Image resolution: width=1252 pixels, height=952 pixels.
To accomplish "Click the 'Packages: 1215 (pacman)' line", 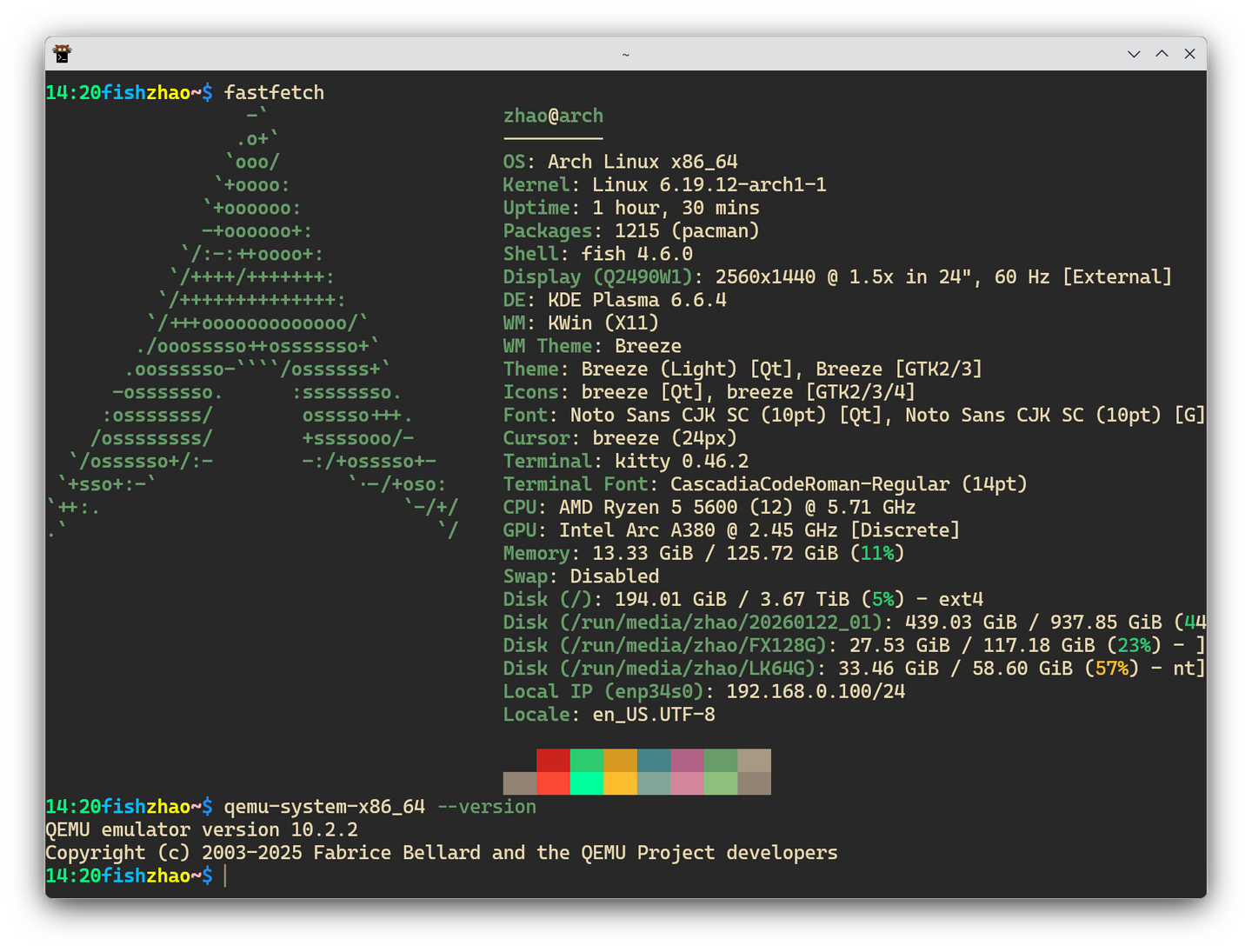I will [x=631, y=231].
